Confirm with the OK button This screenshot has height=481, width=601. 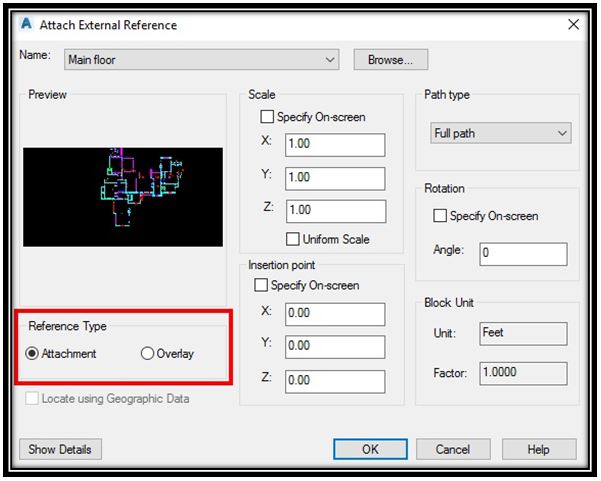click(370, 449)
